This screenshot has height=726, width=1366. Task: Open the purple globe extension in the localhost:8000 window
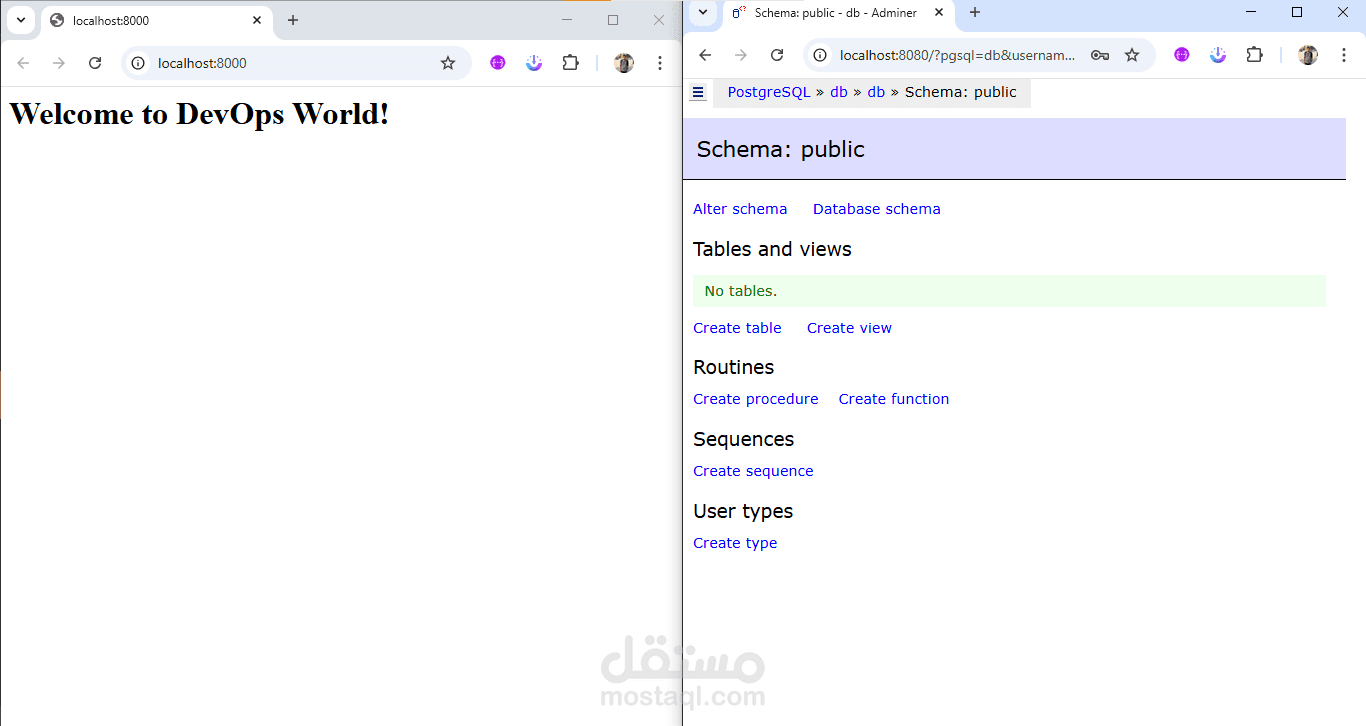(498, 62)
